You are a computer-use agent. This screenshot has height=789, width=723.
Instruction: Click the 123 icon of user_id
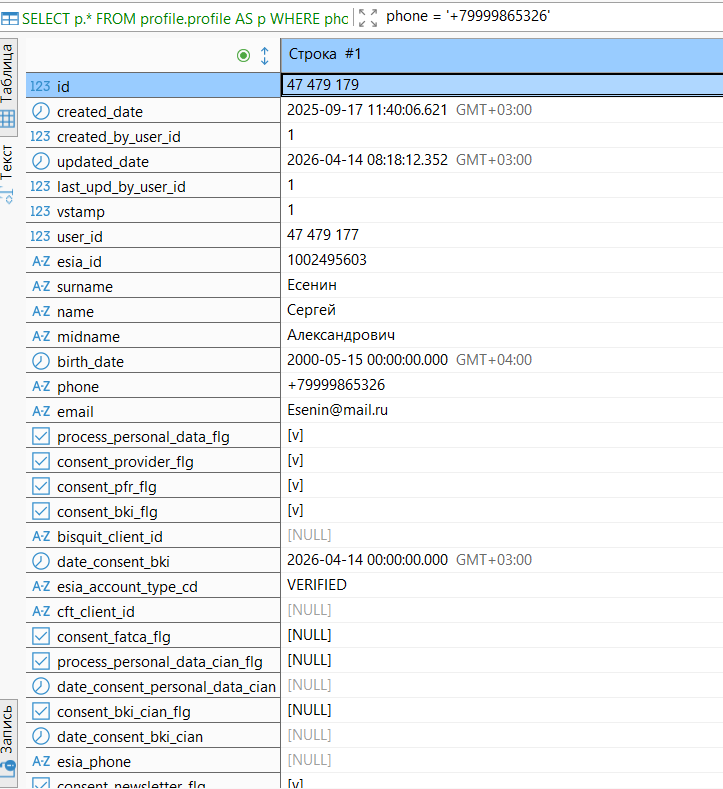[40, 236]
